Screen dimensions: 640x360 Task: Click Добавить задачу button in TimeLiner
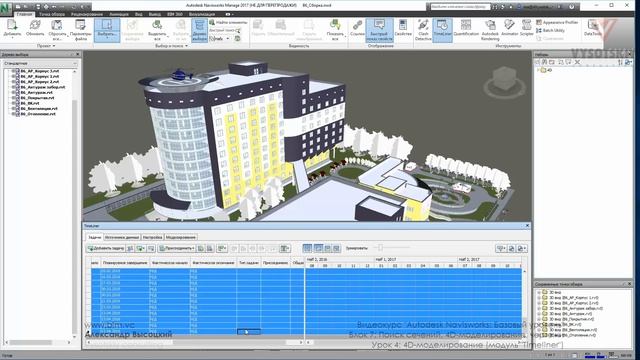pos(105,248)
